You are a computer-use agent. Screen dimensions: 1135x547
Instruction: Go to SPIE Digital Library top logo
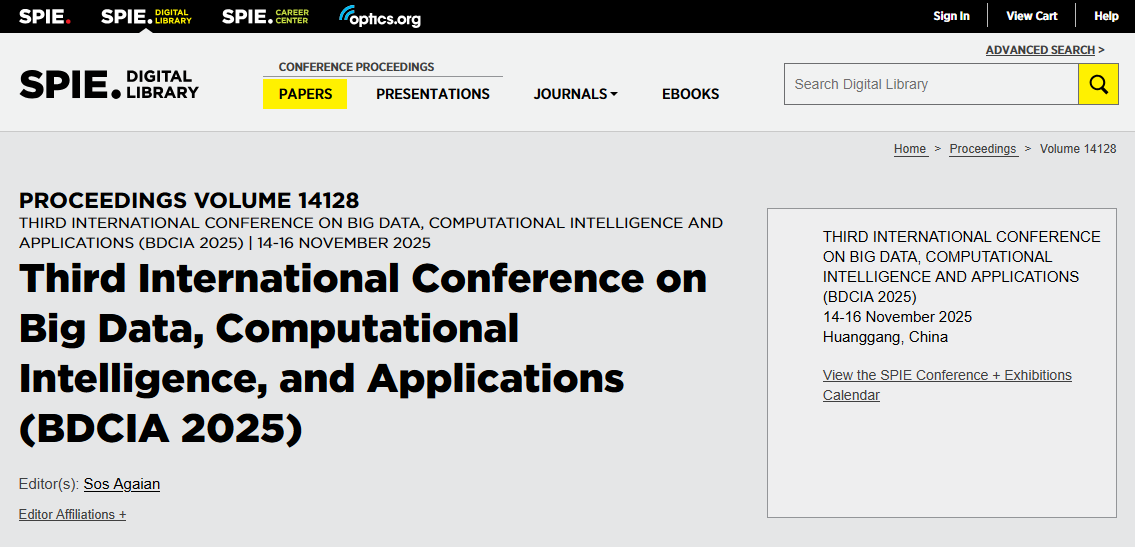(x=146, y=16)
